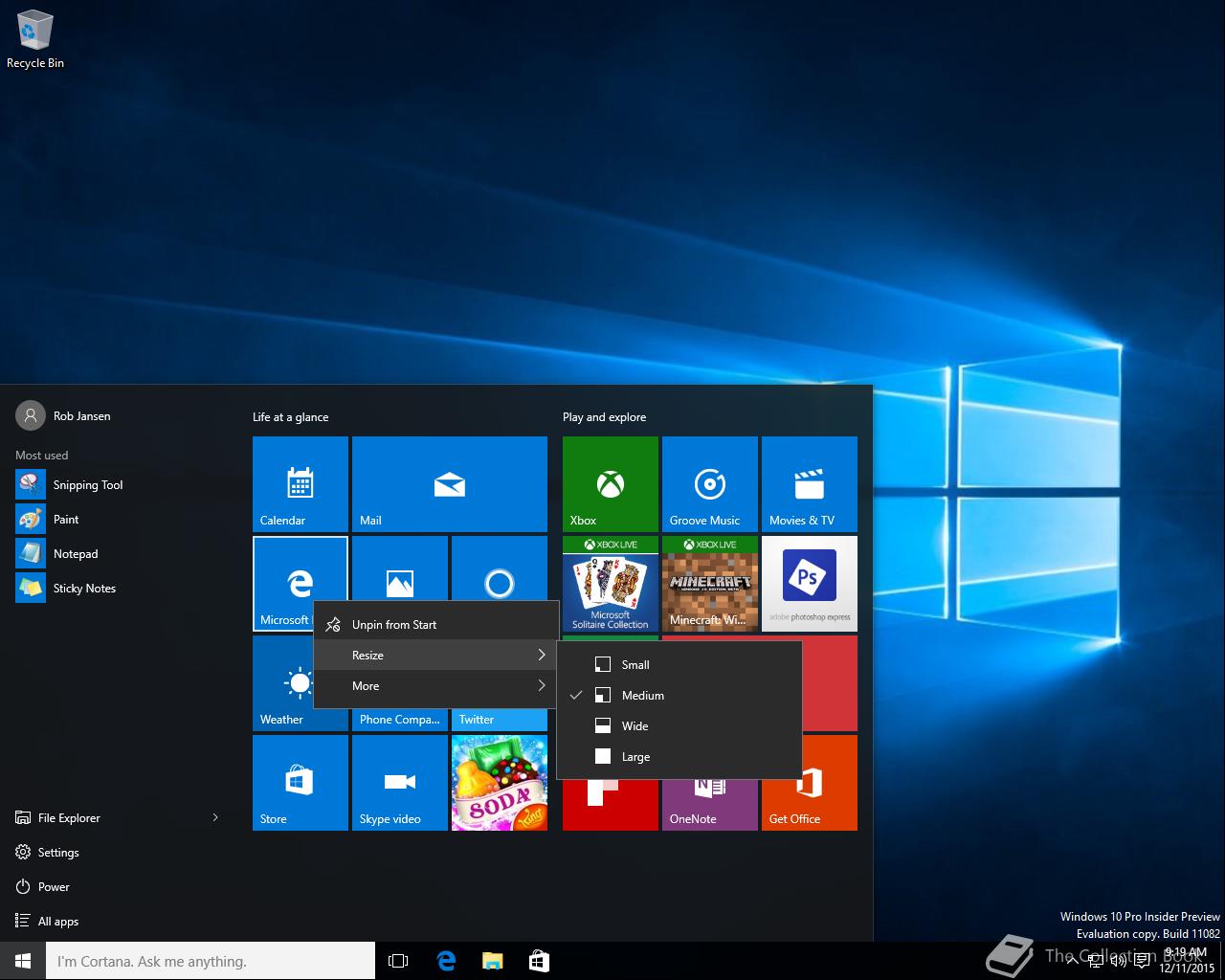Open the volume tray icon

tap(1118, 961)
